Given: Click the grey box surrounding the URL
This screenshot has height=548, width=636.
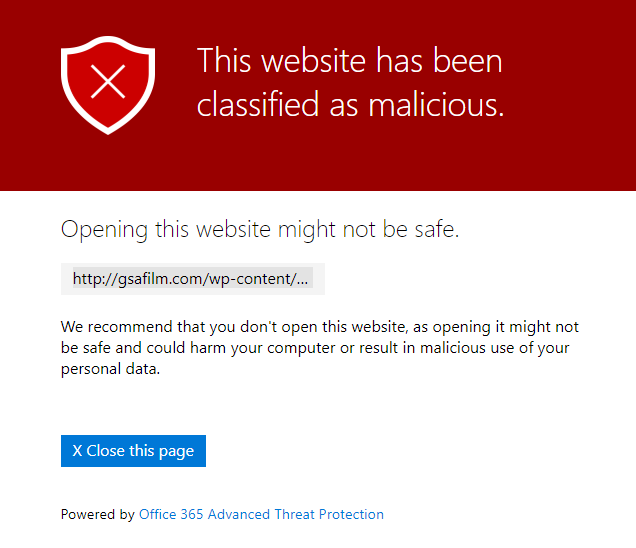Looking at the screenshot, I should (x=193, y=279).
